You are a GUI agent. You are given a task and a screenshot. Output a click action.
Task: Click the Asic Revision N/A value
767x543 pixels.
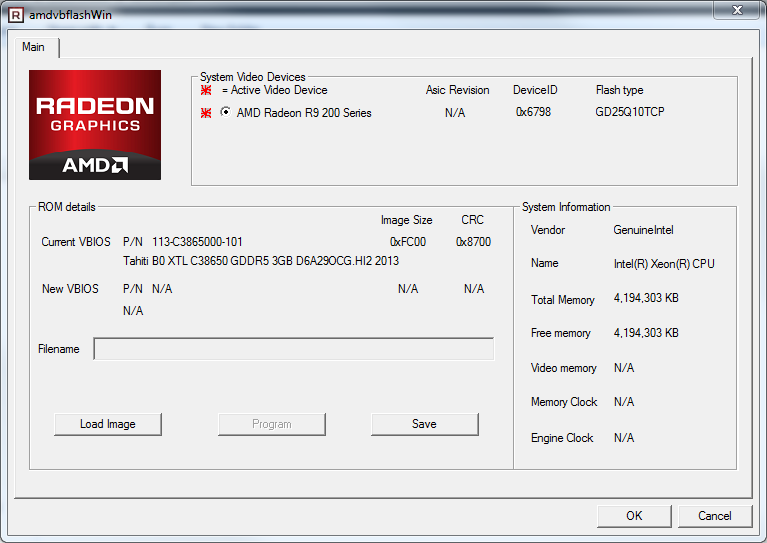point(455,113)
